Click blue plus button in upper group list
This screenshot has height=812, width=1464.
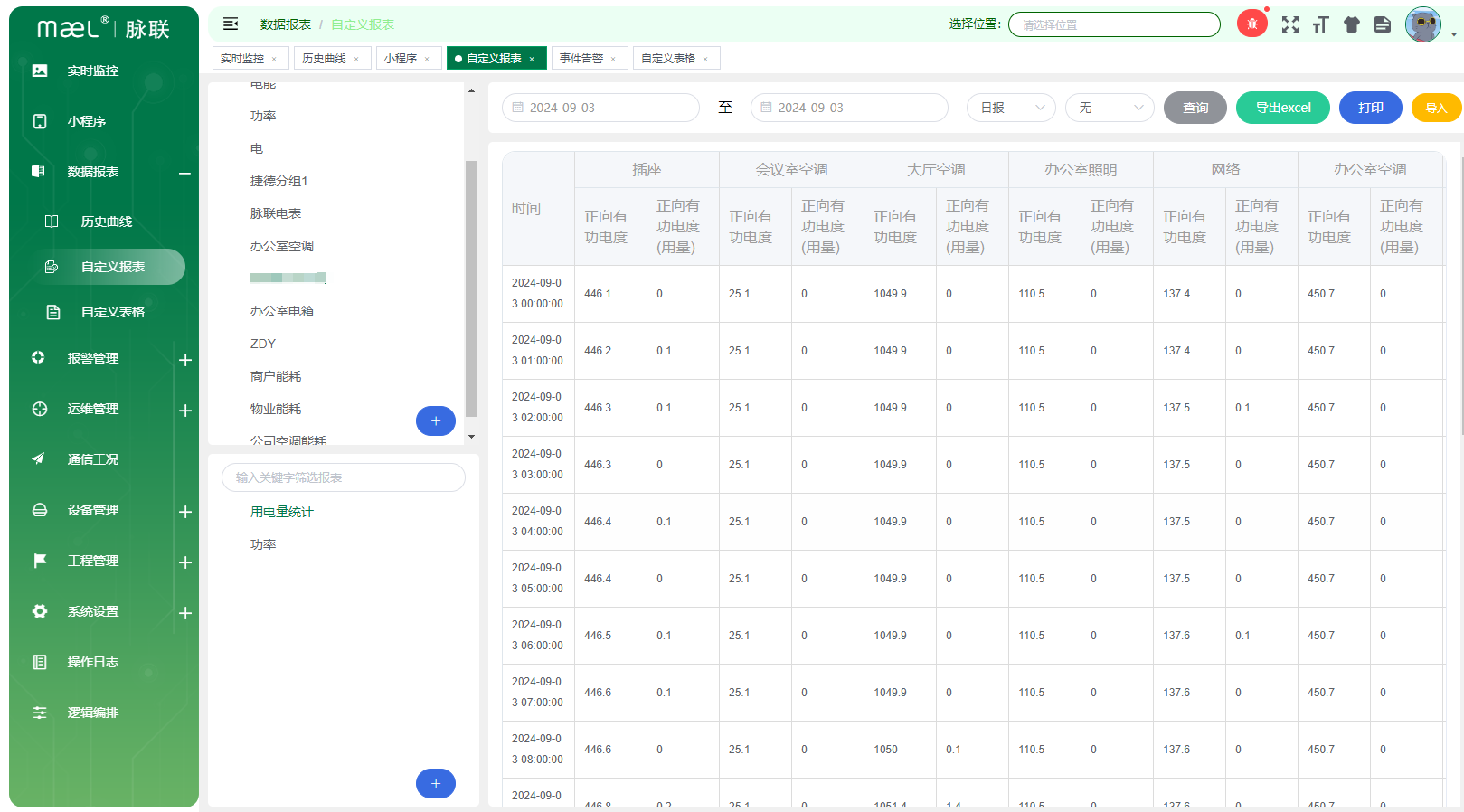436,420
